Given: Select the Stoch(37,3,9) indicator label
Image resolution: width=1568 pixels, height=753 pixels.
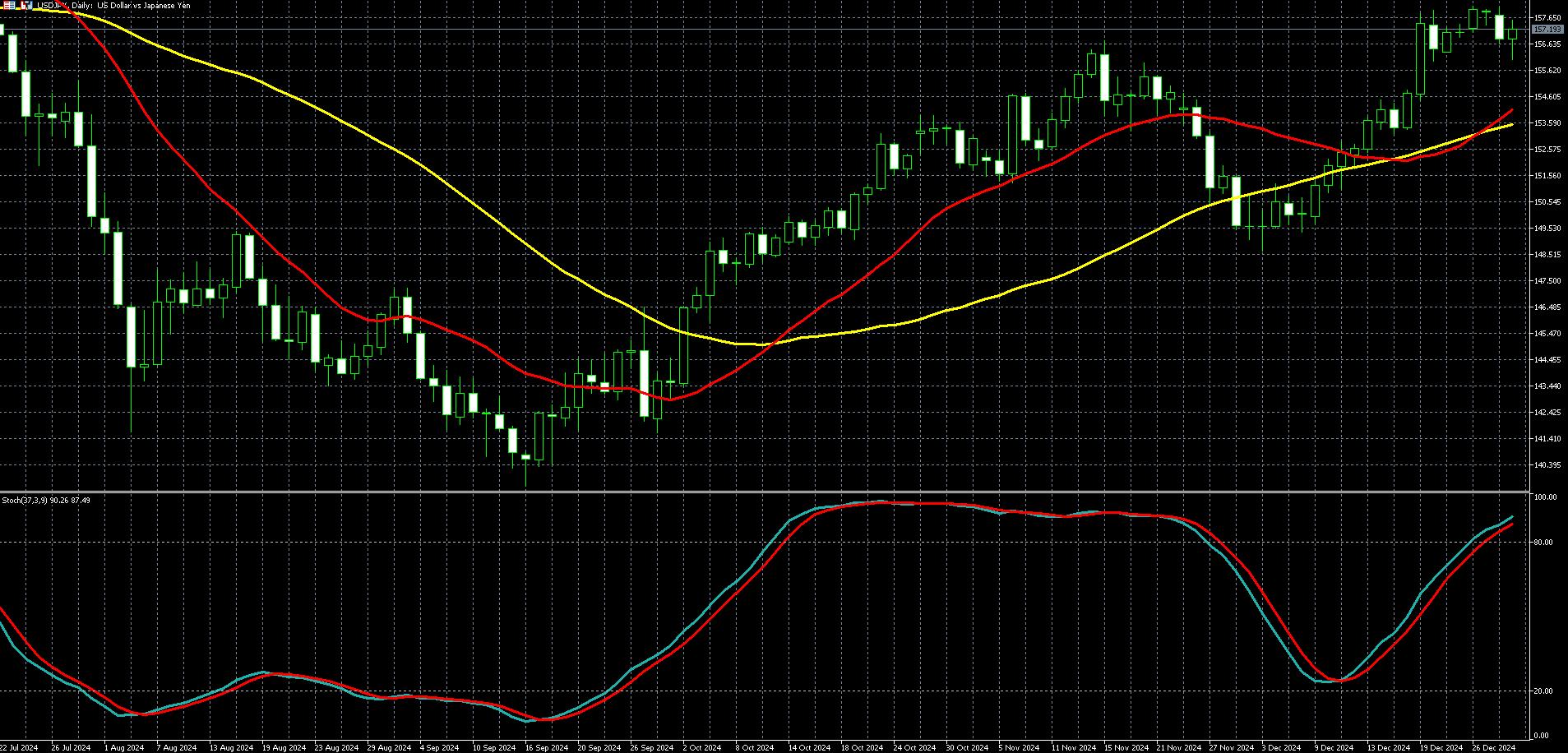Looking at the screenshot, I should [46, 500].
